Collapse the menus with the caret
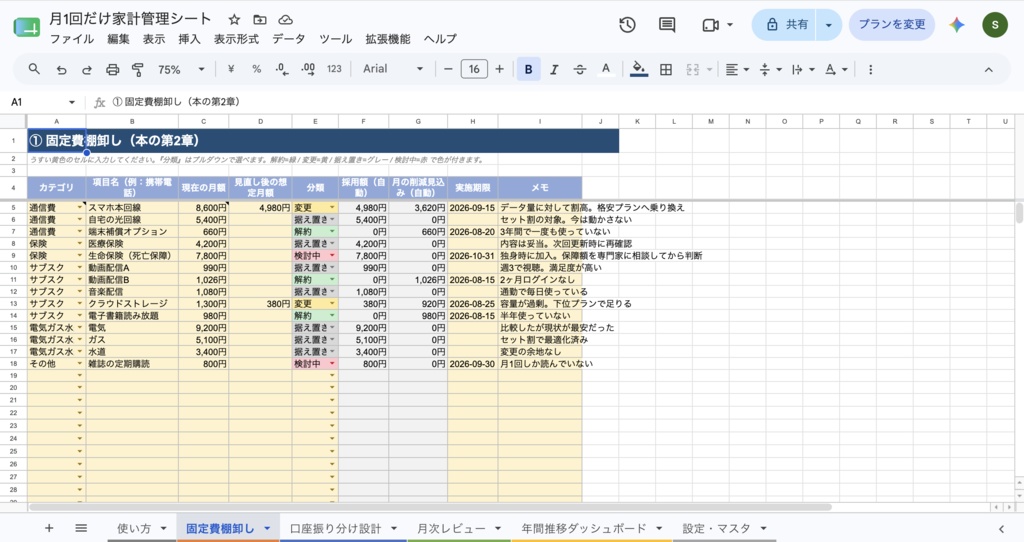Viewport: 1024px width, 542px height. [x=988, y=70]
